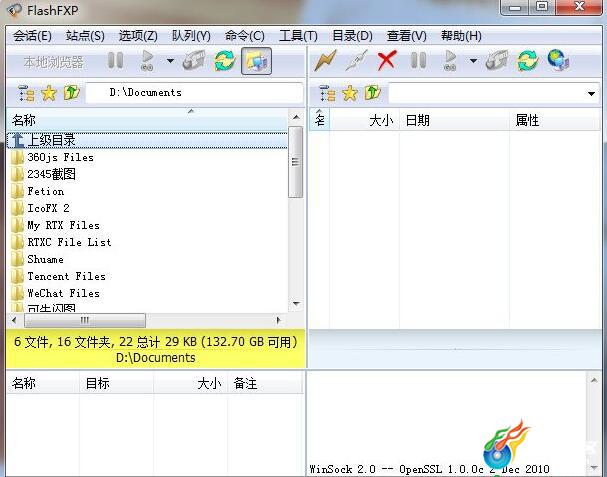Click the remote pane pause button

pos(418,61)
